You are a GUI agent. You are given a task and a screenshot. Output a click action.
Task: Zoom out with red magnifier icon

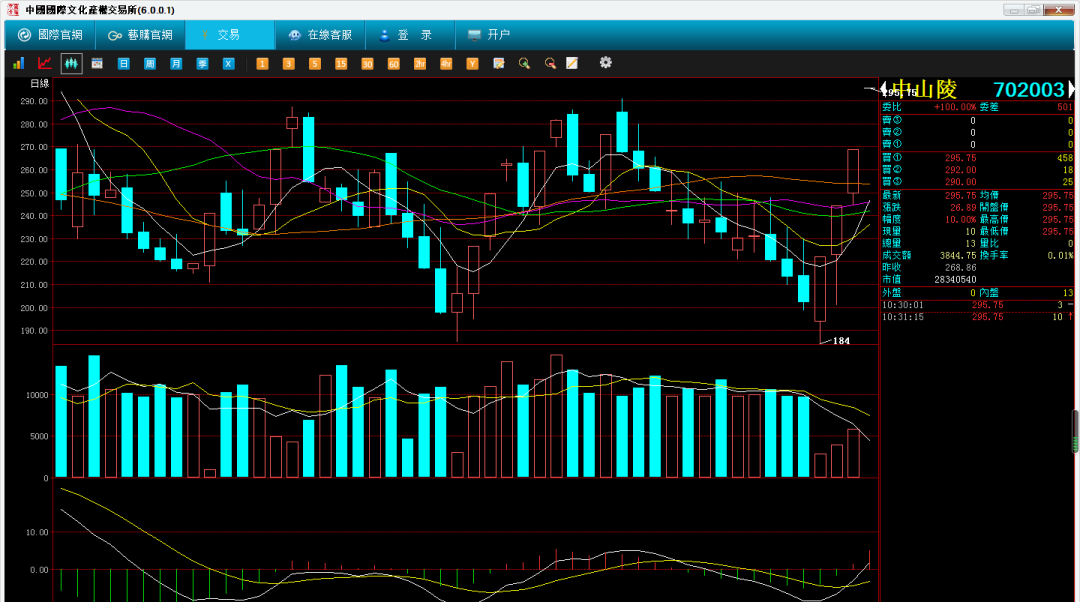click(550, 63)
